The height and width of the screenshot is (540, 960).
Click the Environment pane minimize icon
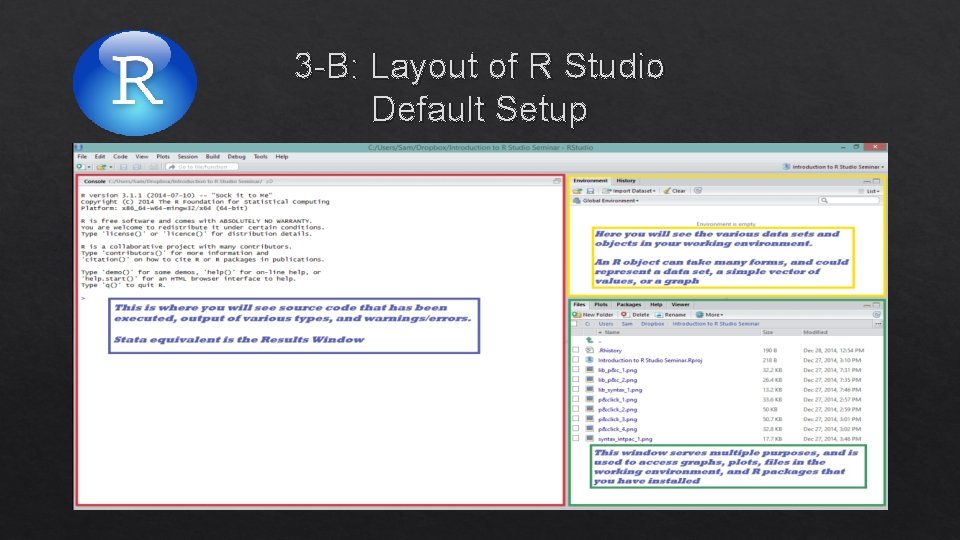click(866, 181)
